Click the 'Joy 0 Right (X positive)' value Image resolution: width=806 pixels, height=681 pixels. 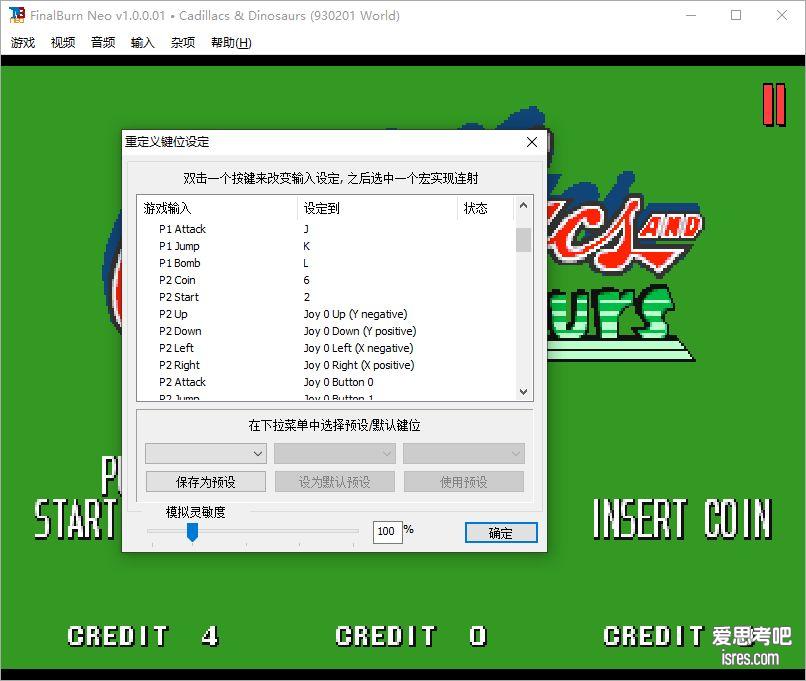[359, 365]
